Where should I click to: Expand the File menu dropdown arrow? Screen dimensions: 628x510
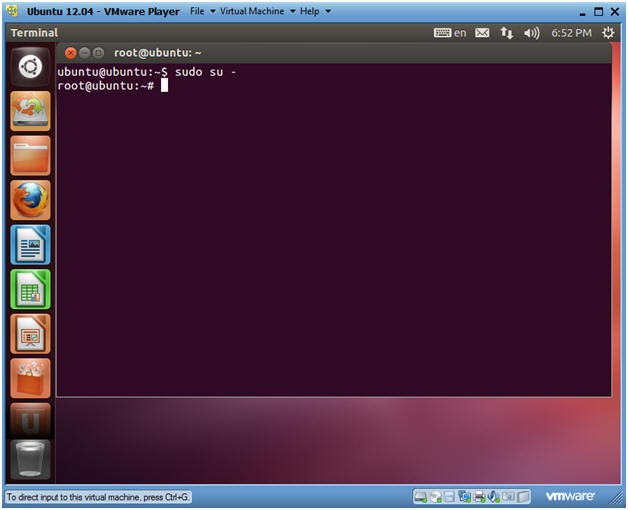coord(213,12)
